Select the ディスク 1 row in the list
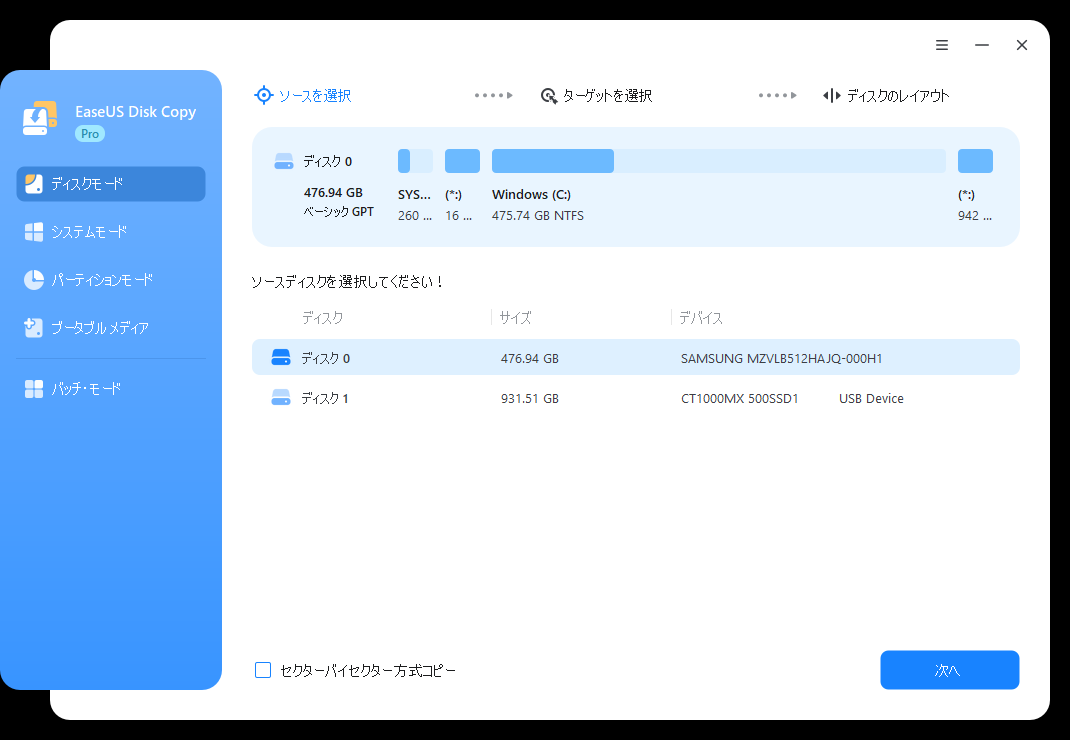The image size is (1070, 740). pos(636,398)
